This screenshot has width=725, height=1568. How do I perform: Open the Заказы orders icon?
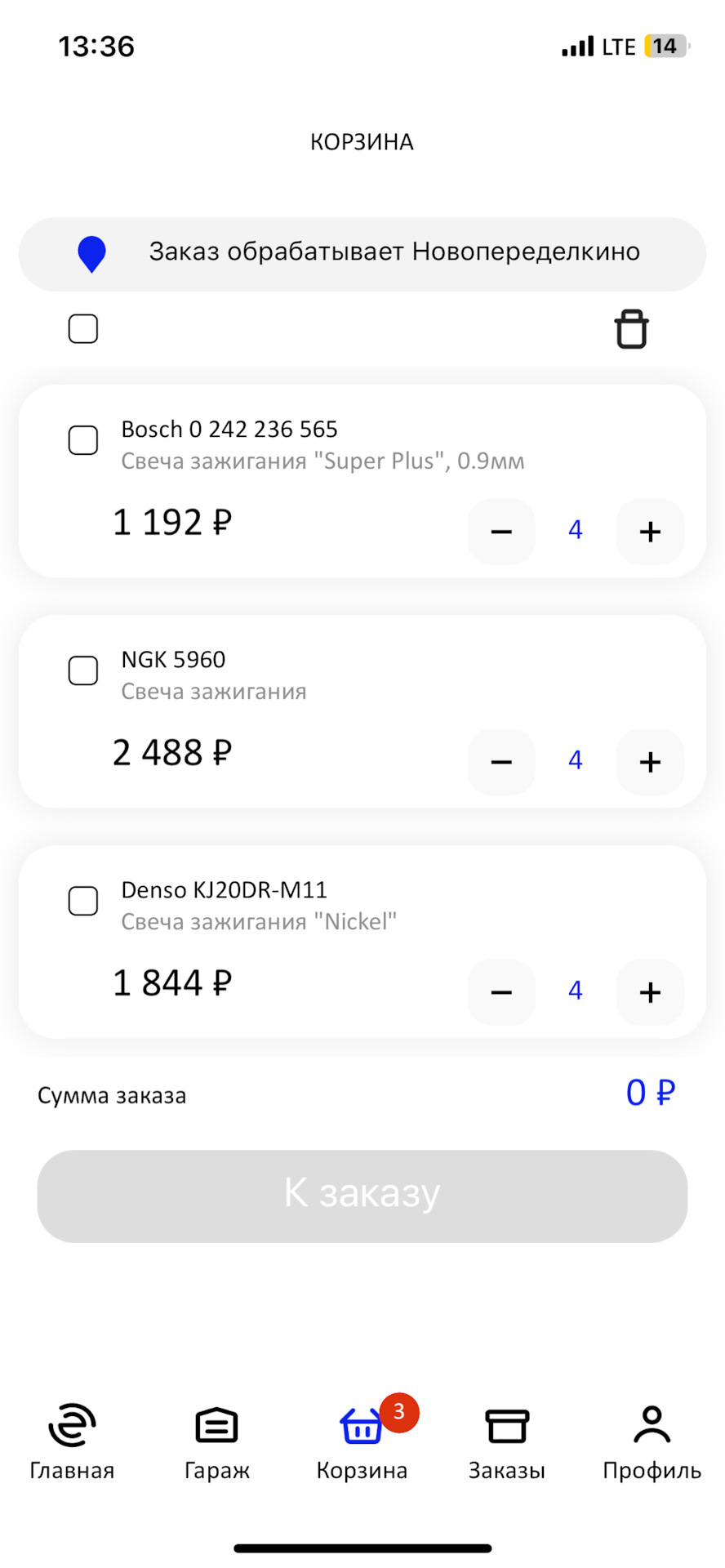point(506,1427)
